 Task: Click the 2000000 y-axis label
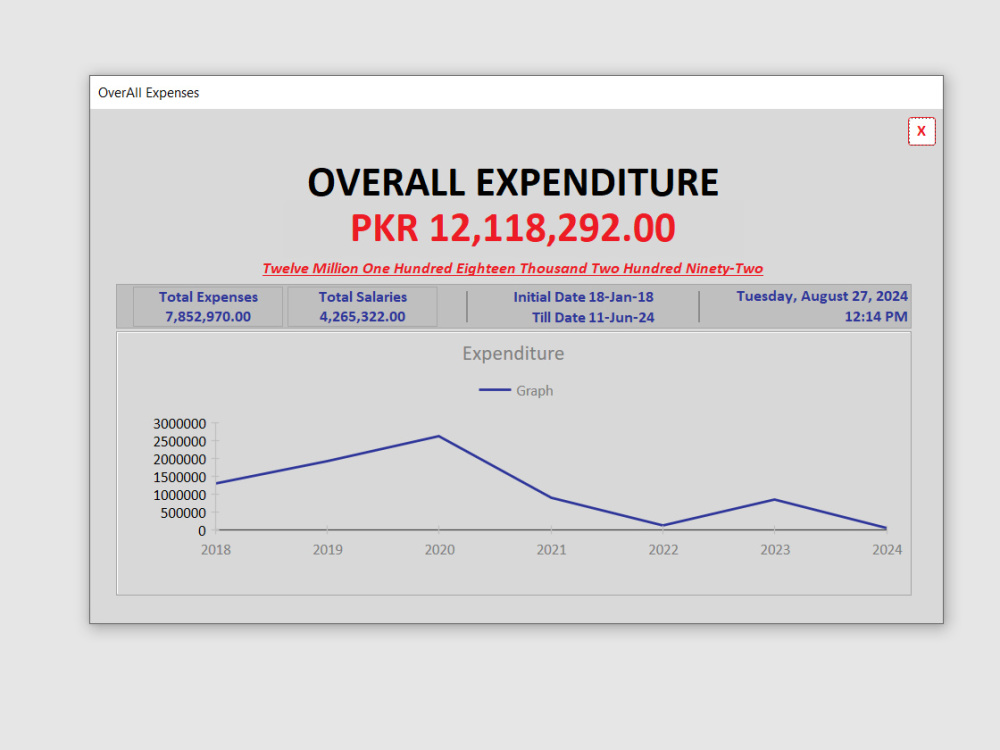179,460
